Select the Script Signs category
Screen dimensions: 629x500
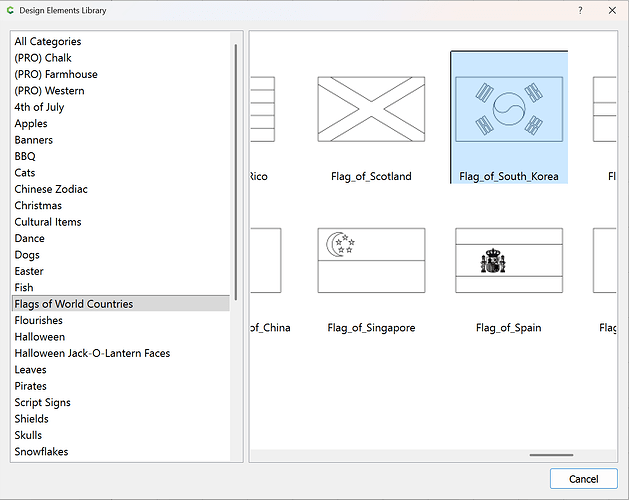pos(42,402)
